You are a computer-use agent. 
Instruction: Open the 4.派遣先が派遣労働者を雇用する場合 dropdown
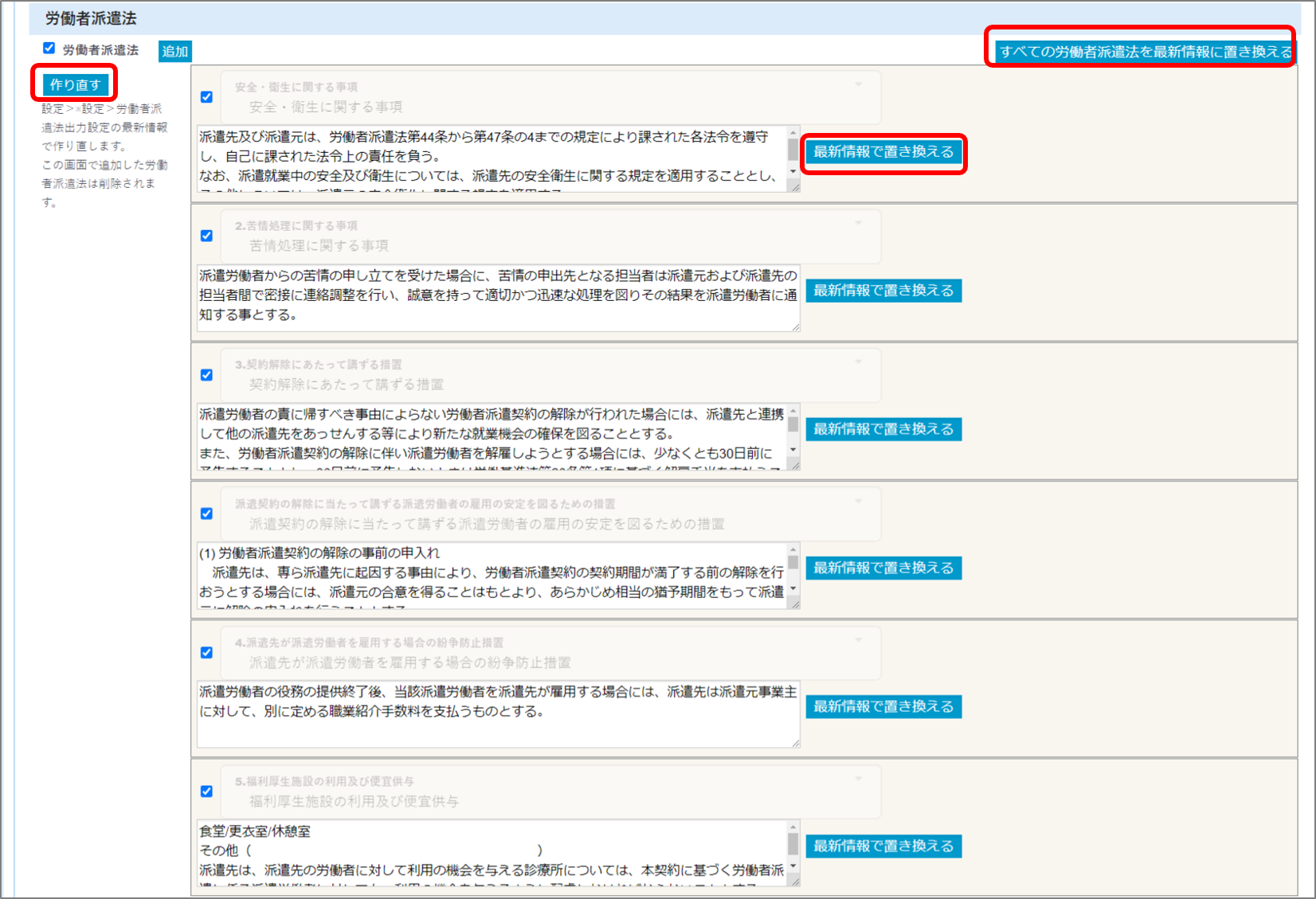pyautogui.click(x=550, y=653)
